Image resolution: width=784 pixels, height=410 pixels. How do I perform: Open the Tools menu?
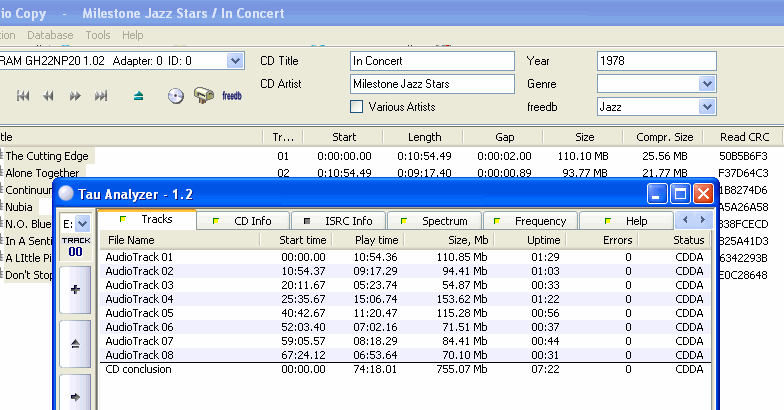98,35
